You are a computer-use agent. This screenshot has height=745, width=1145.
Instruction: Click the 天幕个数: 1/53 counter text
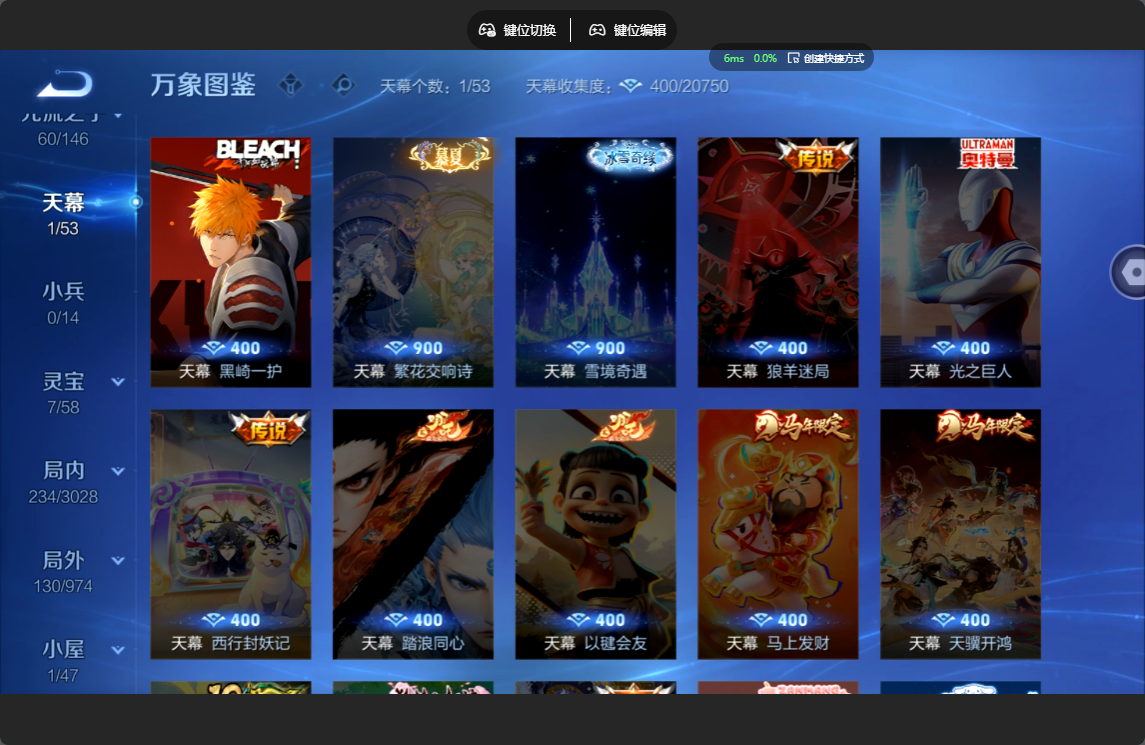click(x=435, y=86)
